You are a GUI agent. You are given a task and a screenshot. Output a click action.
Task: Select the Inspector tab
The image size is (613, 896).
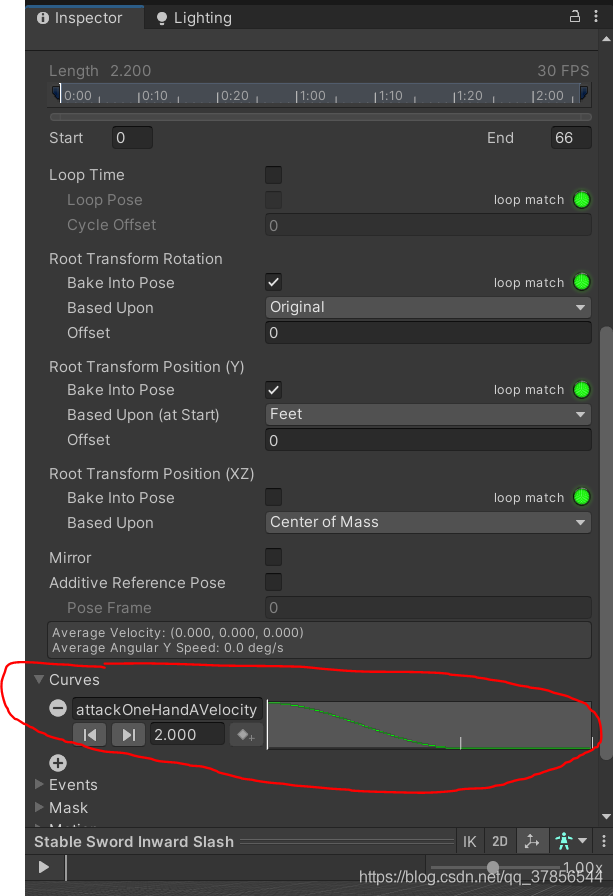point(80,18)
